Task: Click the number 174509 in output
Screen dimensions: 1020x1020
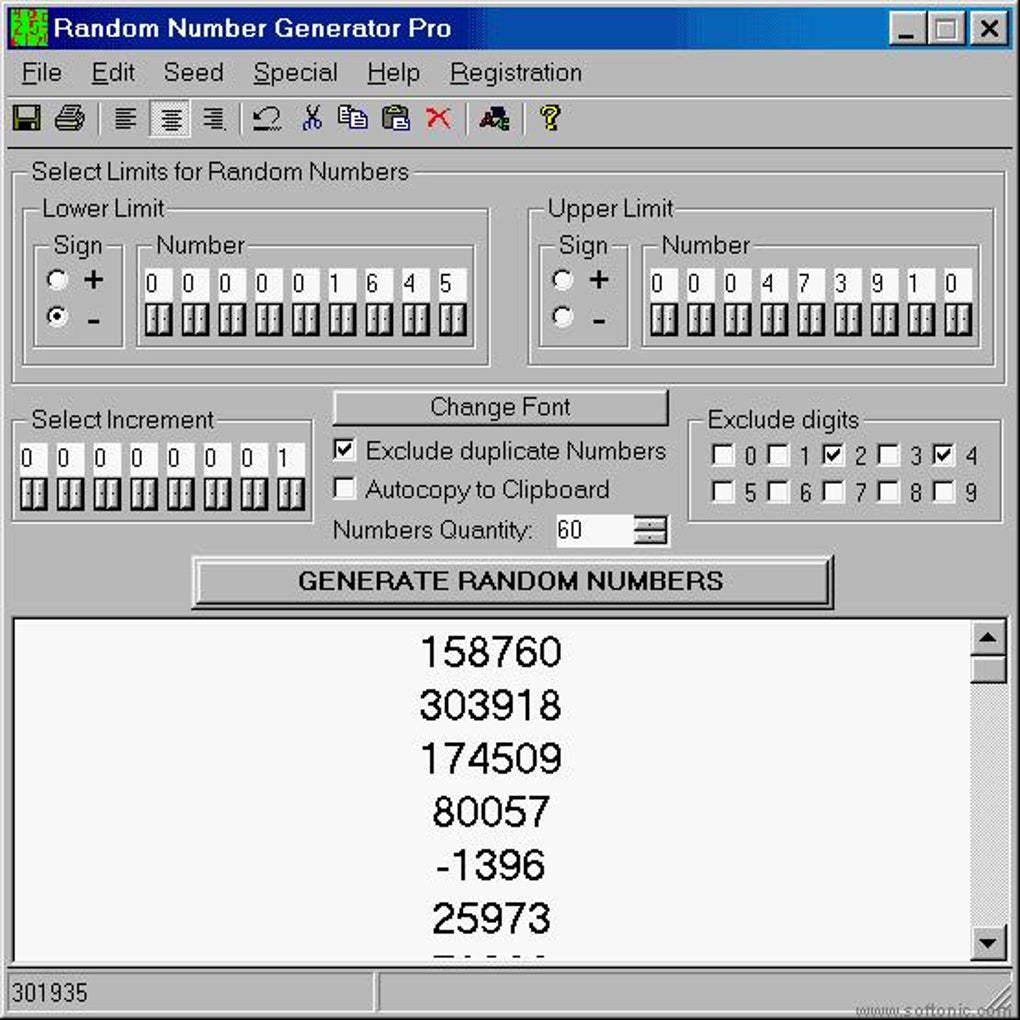Action: click(x=490, y=758)
